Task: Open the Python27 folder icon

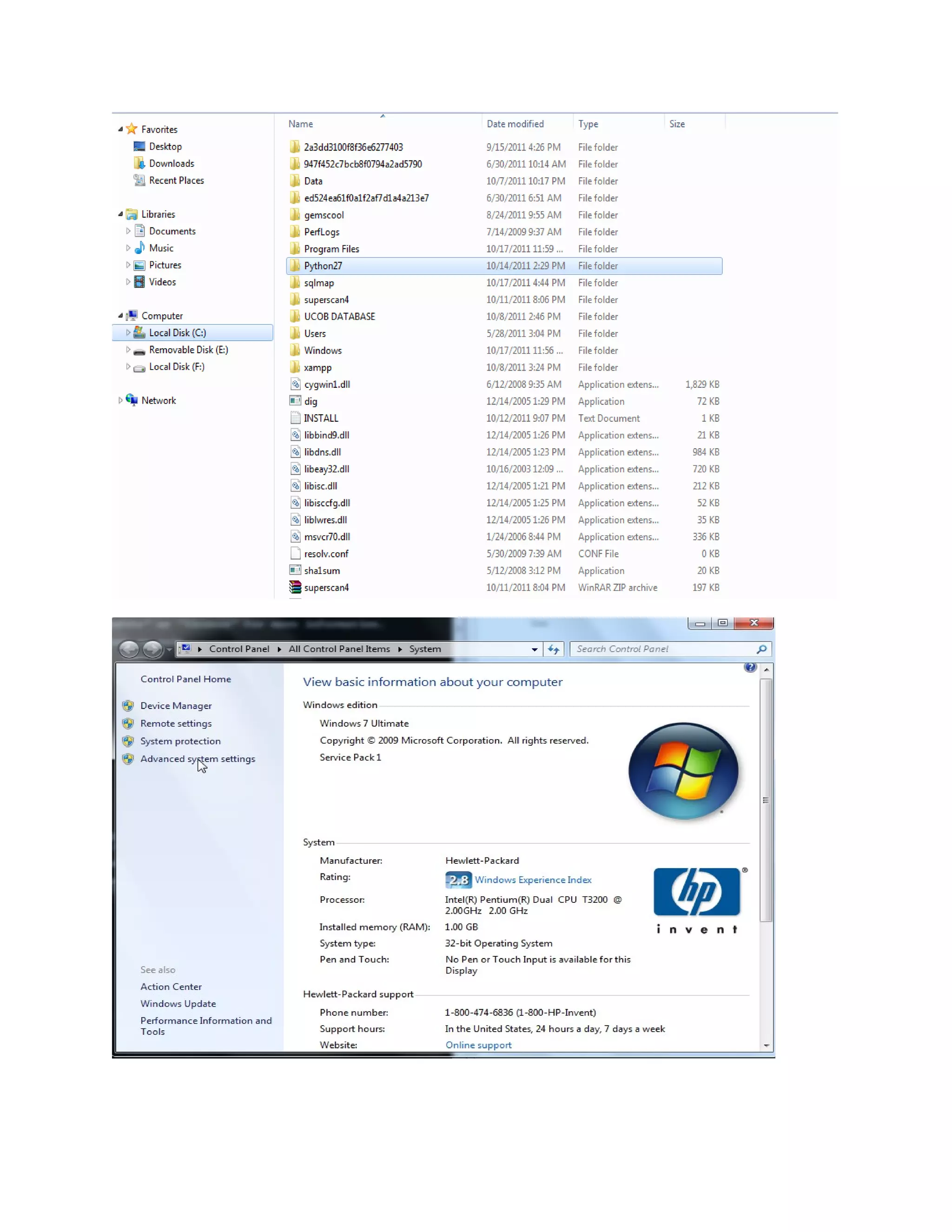Action: tap(294, 265)
